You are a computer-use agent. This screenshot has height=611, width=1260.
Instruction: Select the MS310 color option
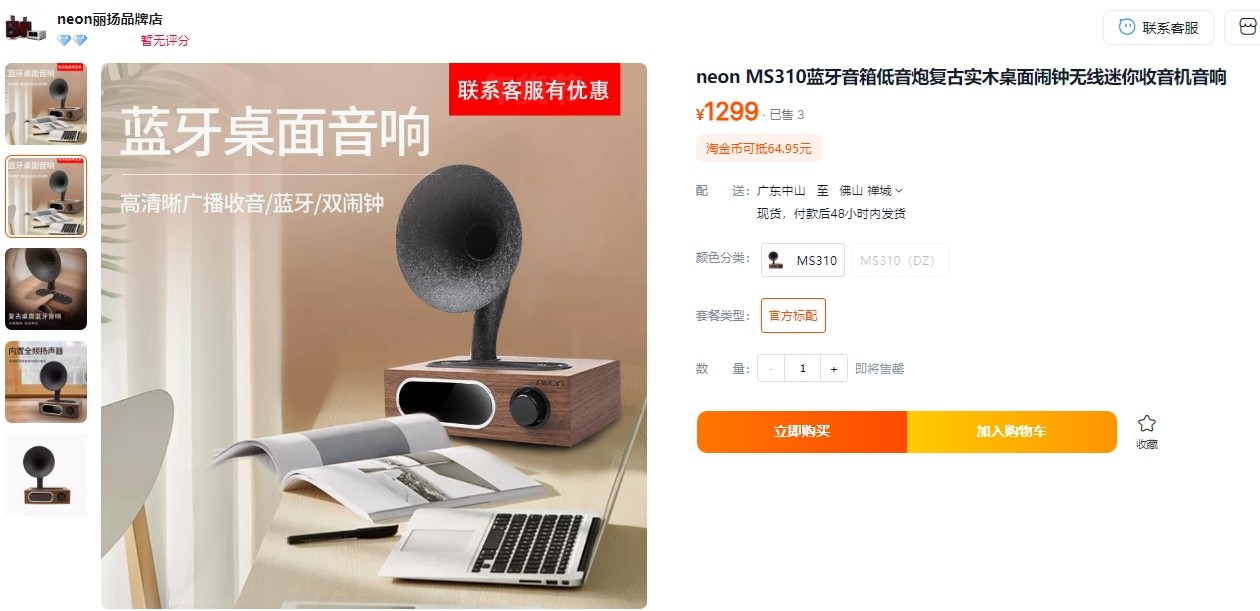(x=803, y=260)
